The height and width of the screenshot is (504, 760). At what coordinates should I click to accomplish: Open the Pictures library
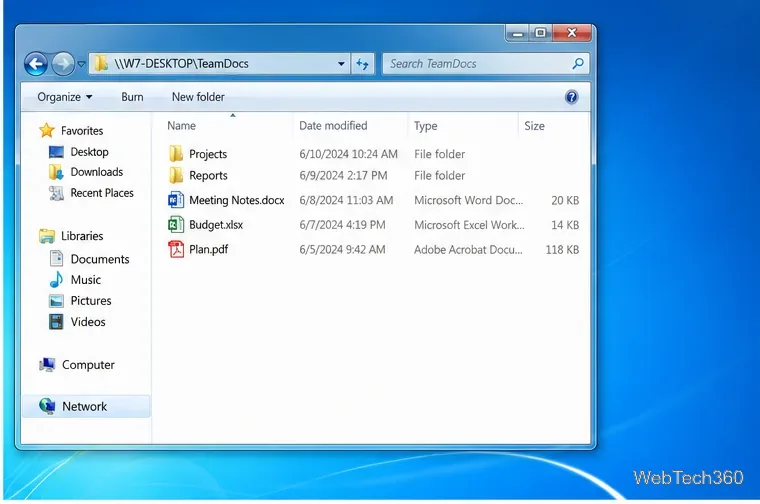[91, 300]
